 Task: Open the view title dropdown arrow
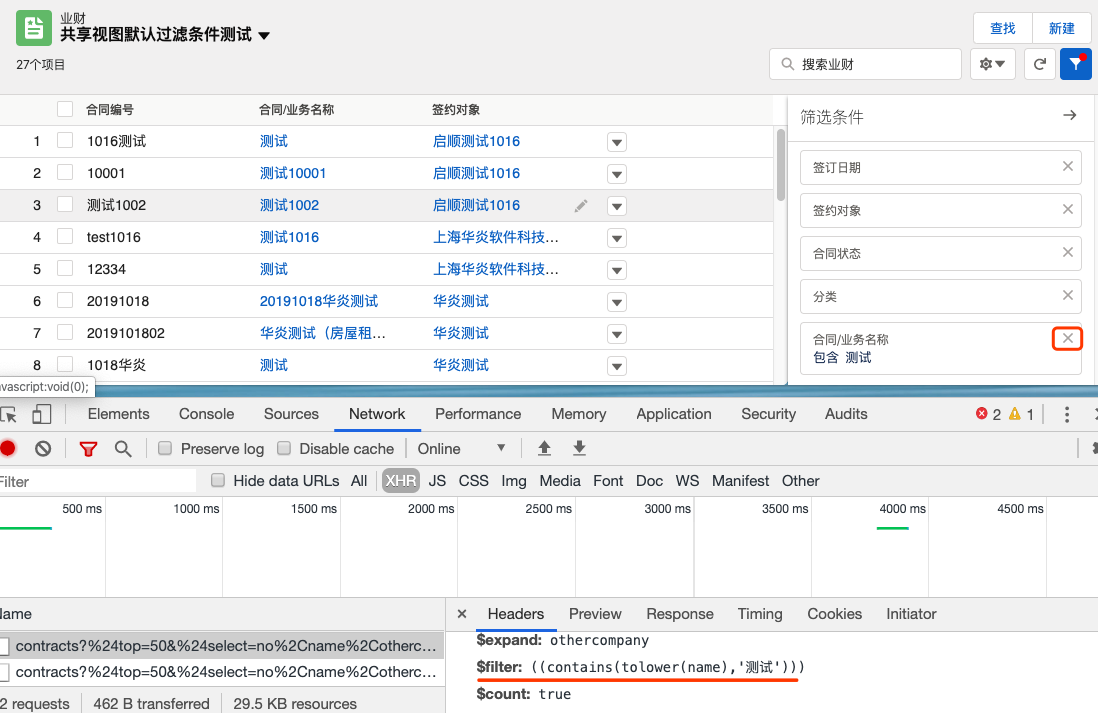[264, 36]
